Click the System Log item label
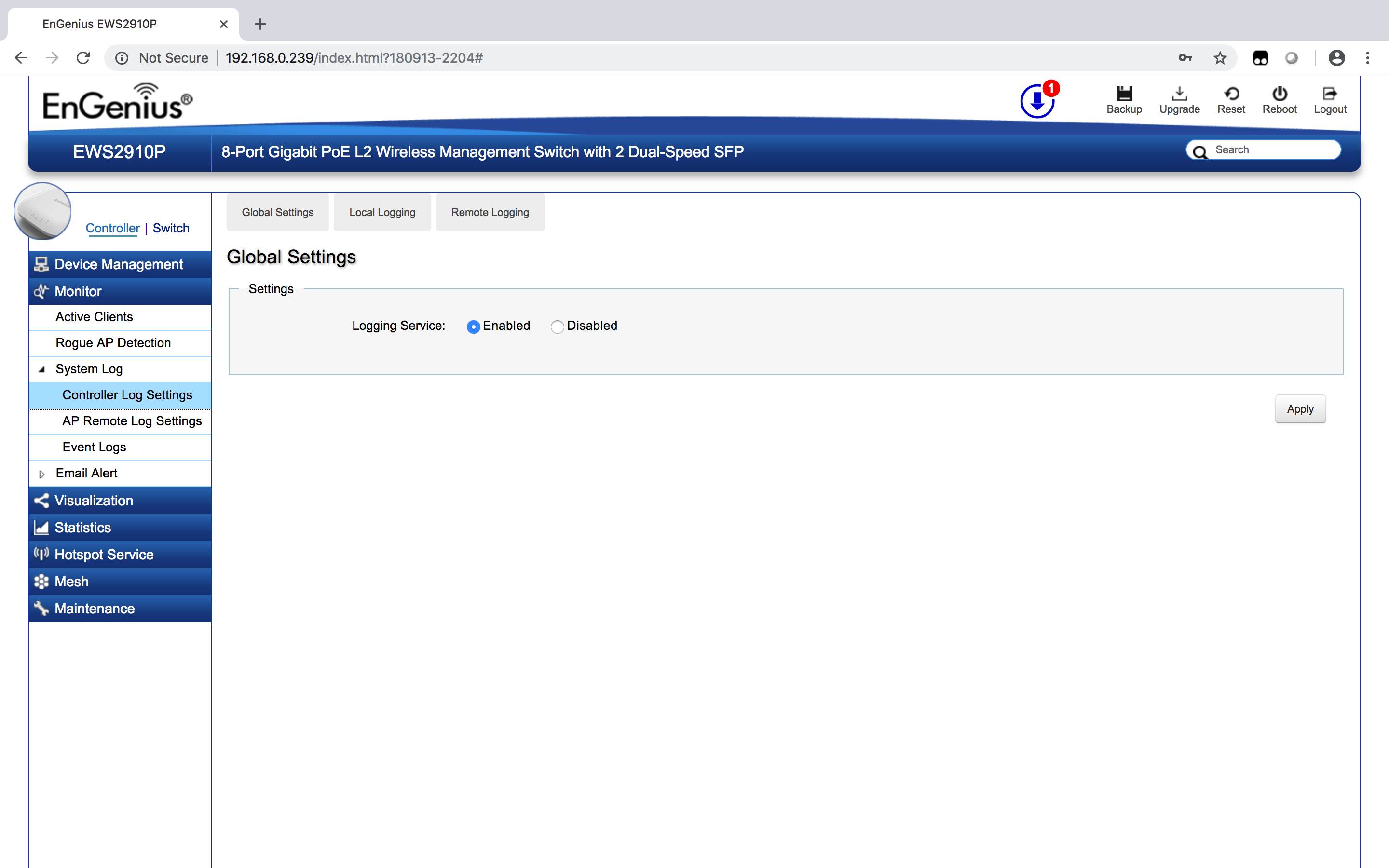 coord(89,369)
